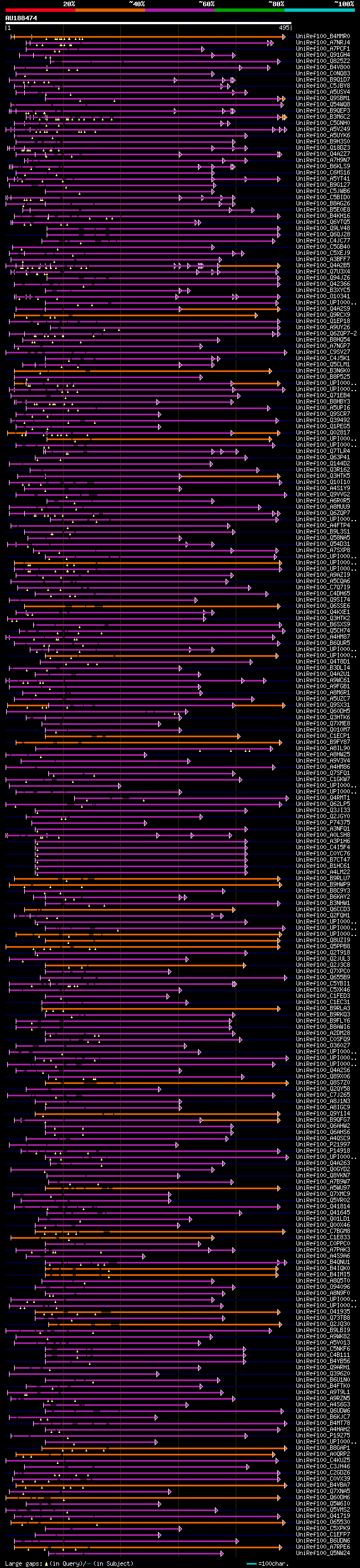
Task: Click the cyan ~100% identity legend segment
Action: (x=319, y=10)
